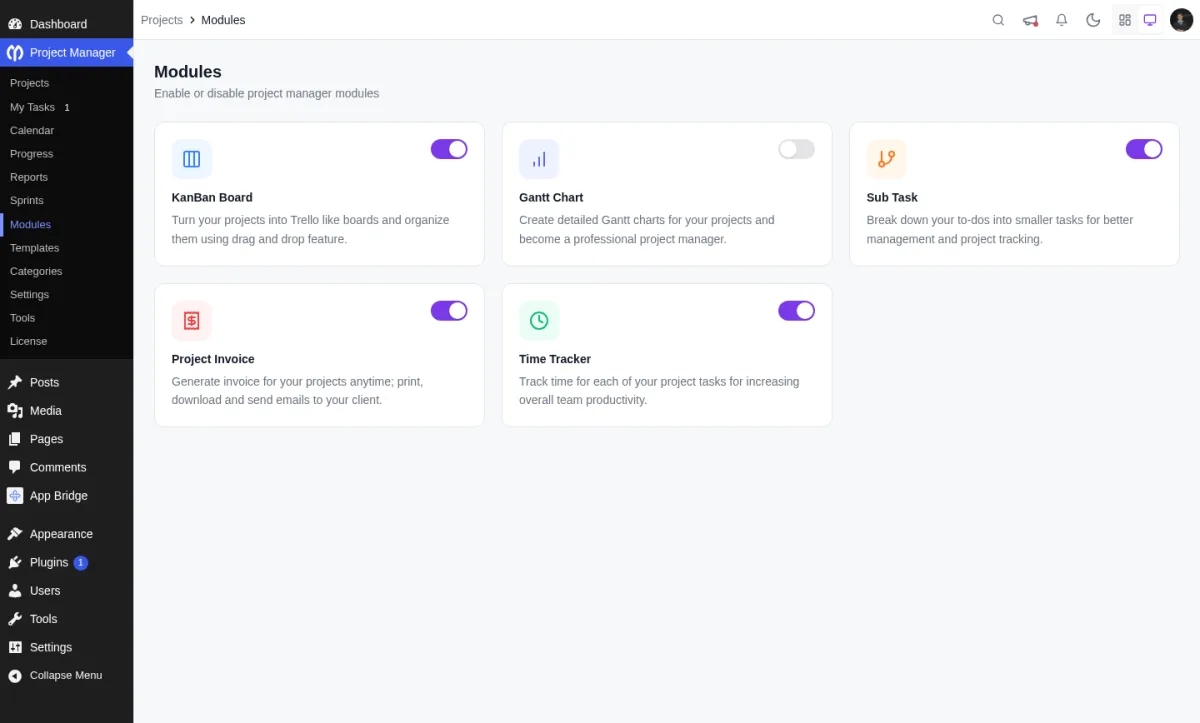Click 'Enable or disable project manager modules' text
Viewport: 1200px width, 723px height.
[x=267, y=94]
